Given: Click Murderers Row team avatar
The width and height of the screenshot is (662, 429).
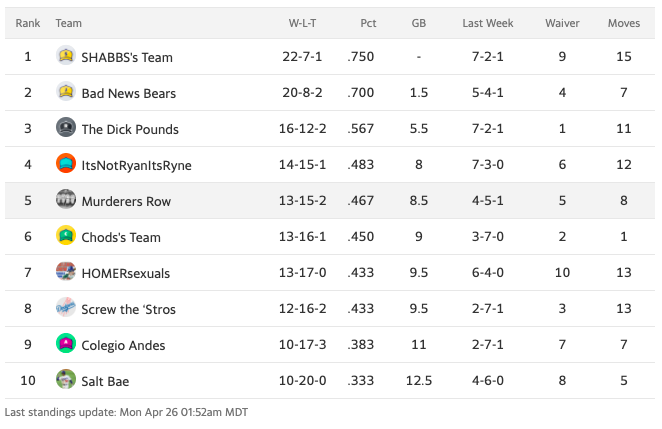Looking at the screenshot, I should tap(66, 200).
